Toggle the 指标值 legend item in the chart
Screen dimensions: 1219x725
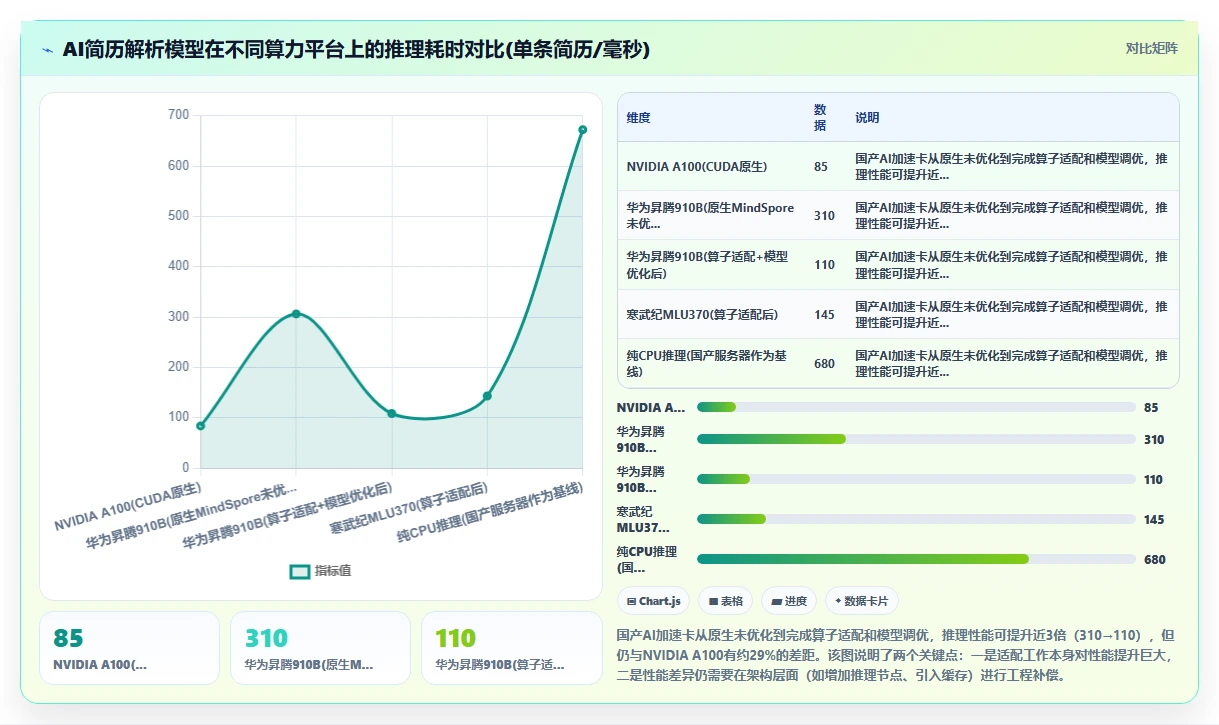point(320,571)
